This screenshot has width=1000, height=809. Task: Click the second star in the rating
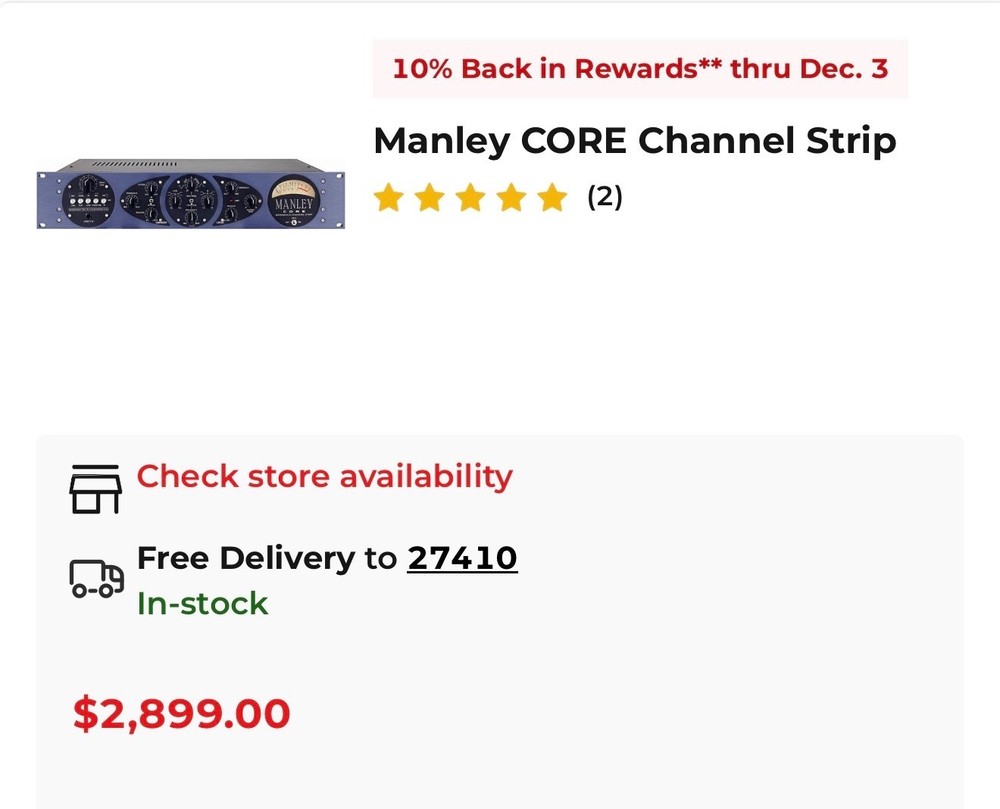[432, 198]
